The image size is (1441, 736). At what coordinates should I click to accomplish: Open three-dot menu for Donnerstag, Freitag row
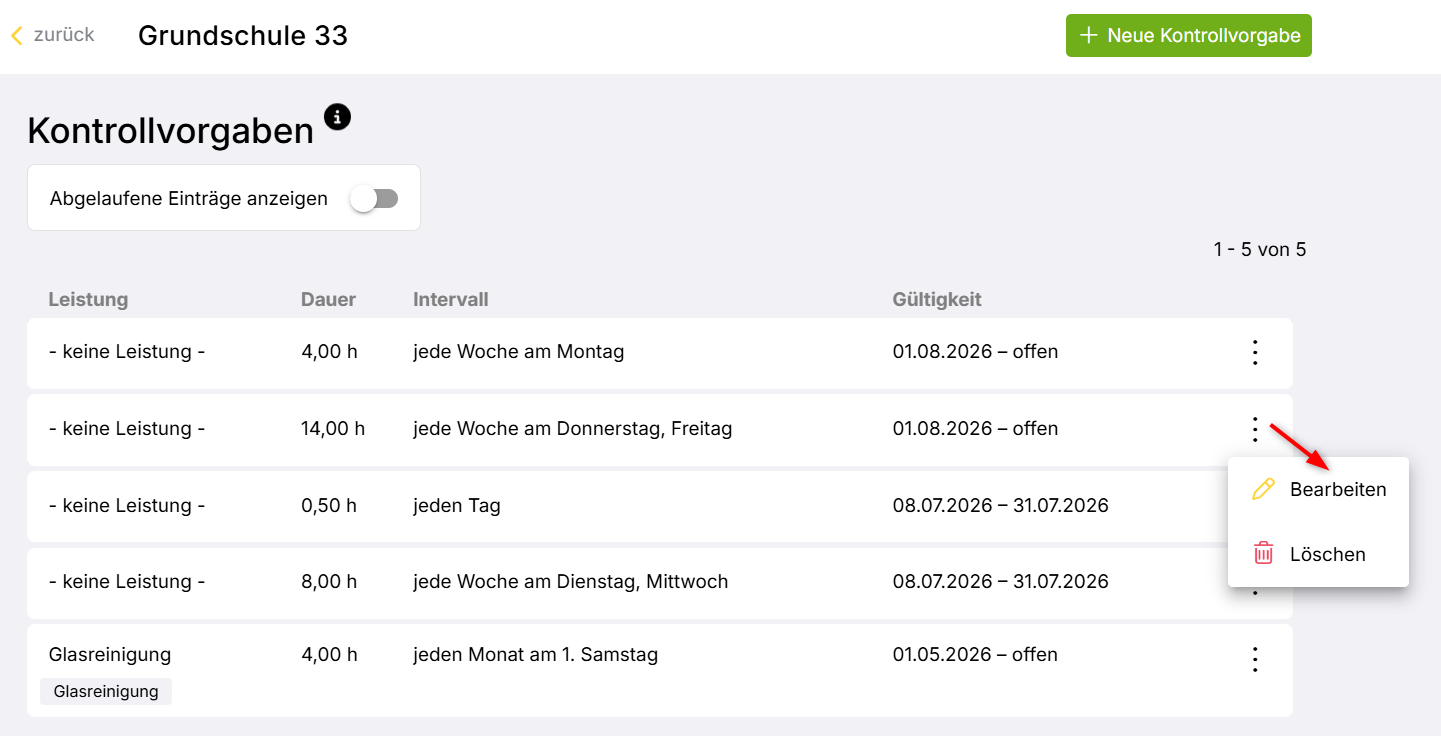tap(1255, 429)
